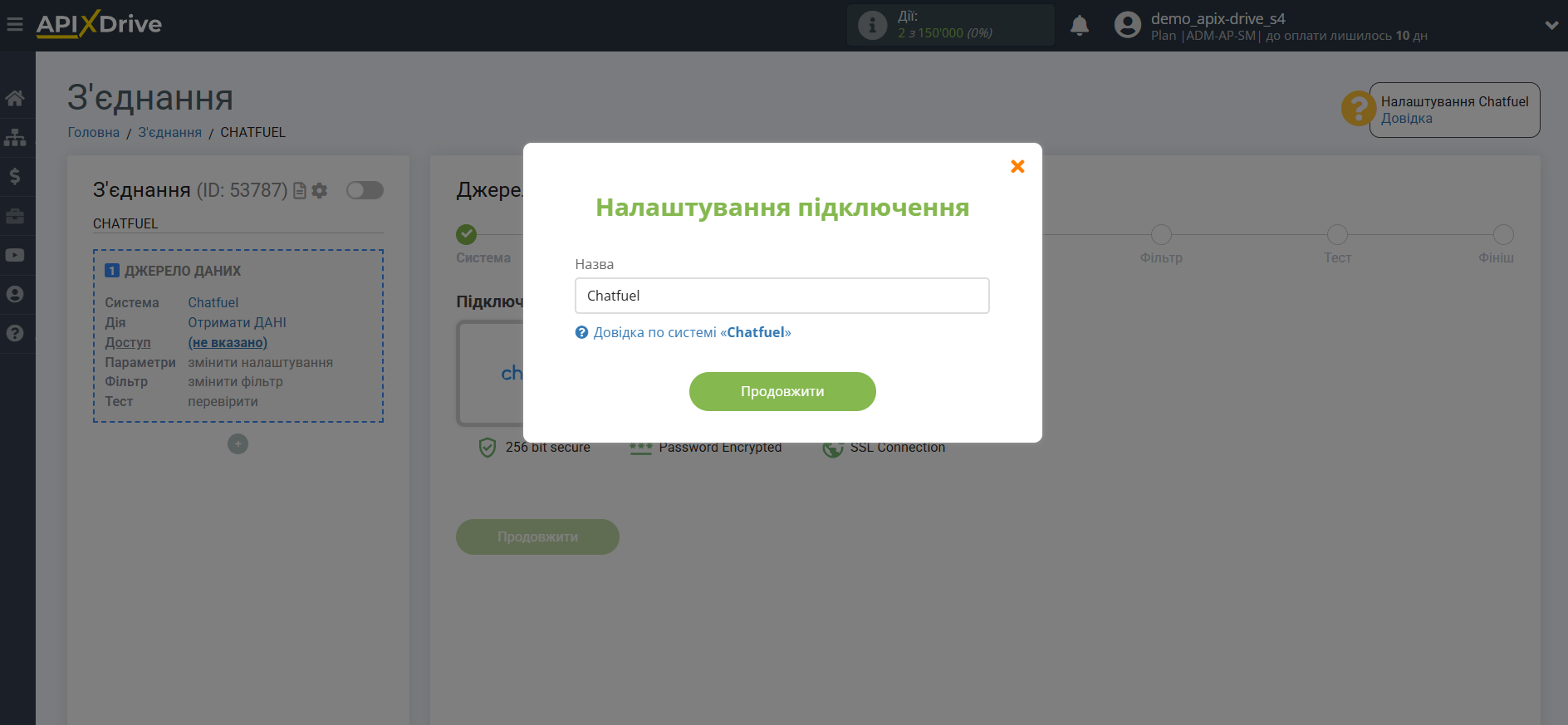Select the Фільтр step circle

point(1161,234)
